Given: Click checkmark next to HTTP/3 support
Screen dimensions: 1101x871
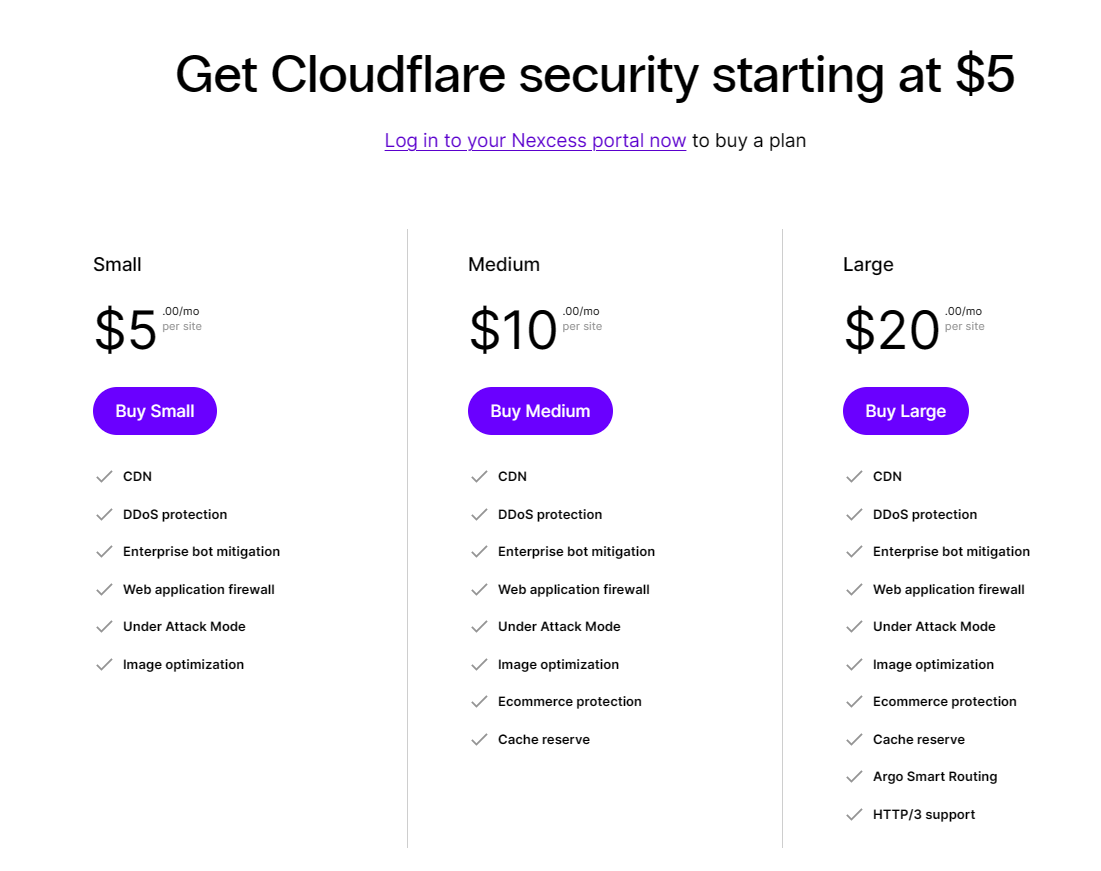Looking at the screenshot, I should (x=854, y=815).
